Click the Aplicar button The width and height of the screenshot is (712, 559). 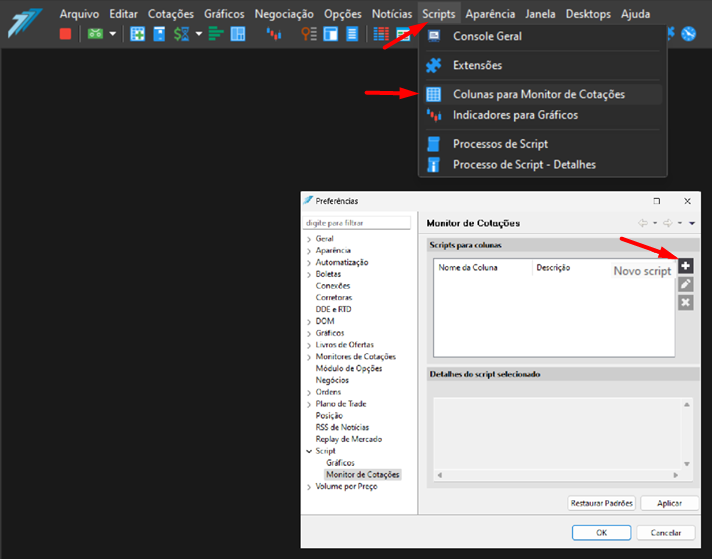pos(669,503)
